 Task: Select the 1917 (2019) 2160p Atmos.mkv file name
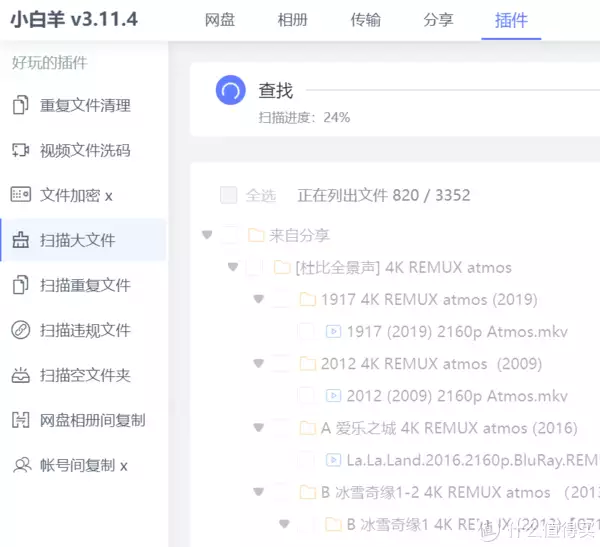pyautogui.click(x=457, y=331)
